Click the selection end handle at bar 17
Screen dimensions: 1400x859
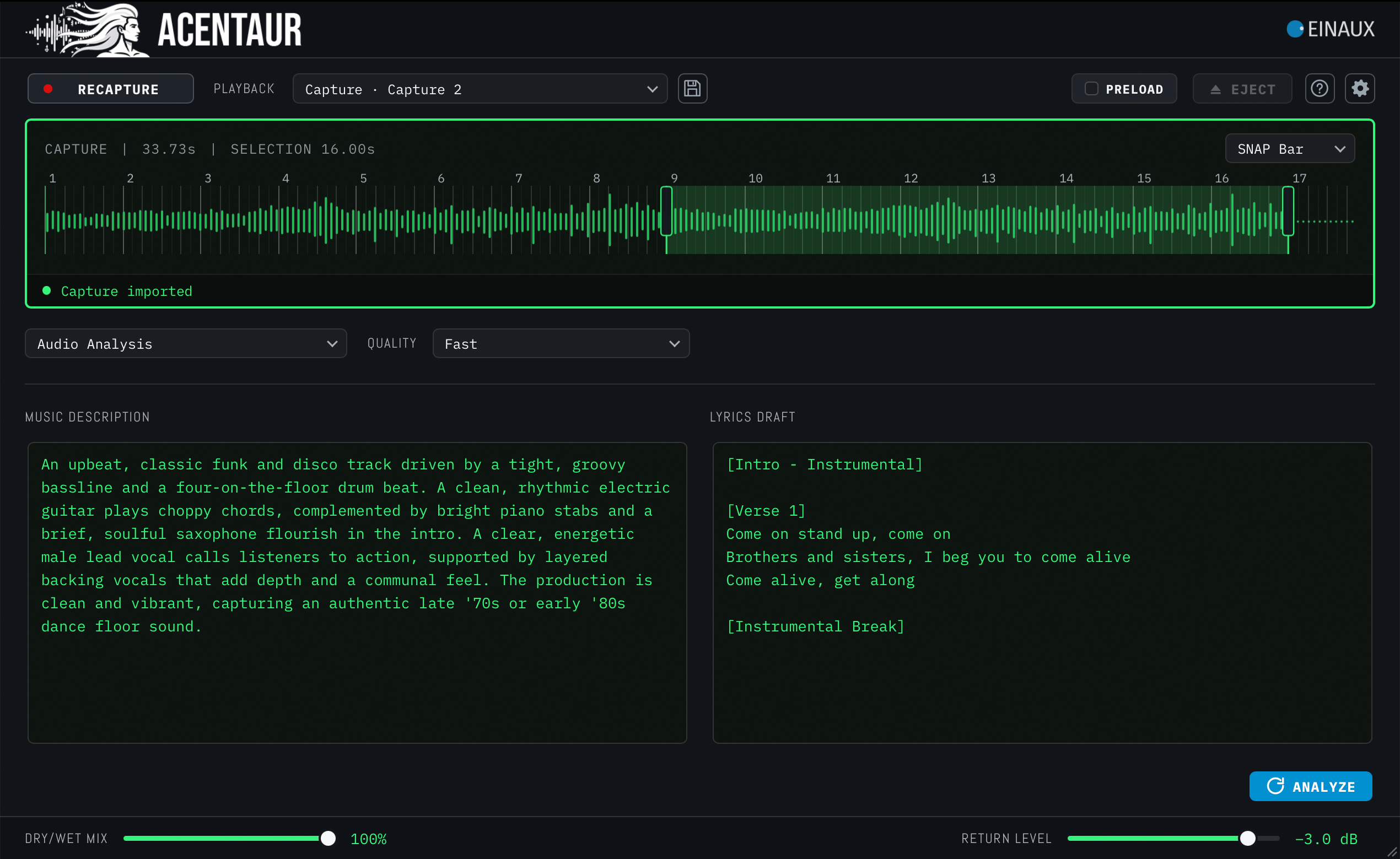pyautogui.click(x=1288, y=212)
